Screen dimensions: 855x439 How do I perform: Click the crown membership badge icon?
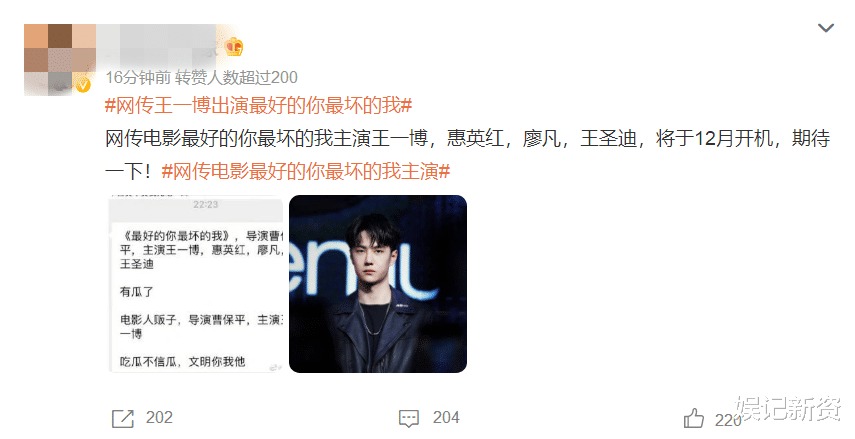[x=233, y=47]
